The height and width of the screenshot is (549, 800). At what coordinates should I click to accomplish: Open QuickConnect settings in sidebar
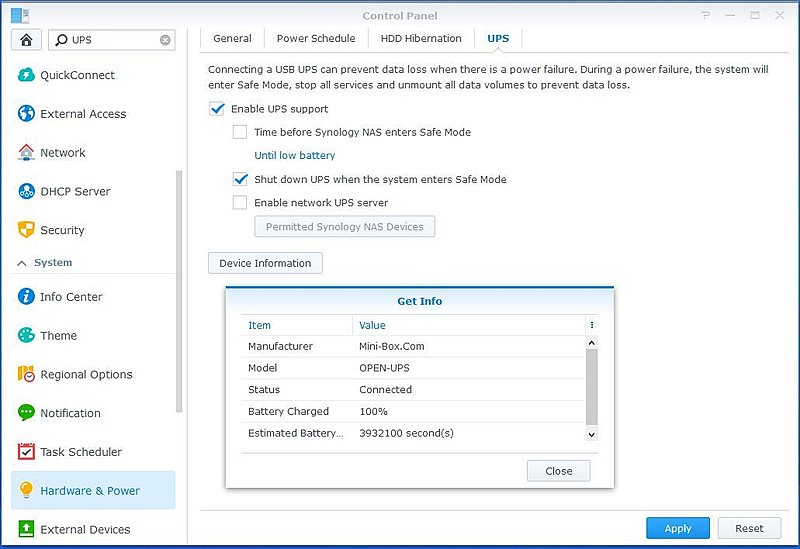point(77,75)
